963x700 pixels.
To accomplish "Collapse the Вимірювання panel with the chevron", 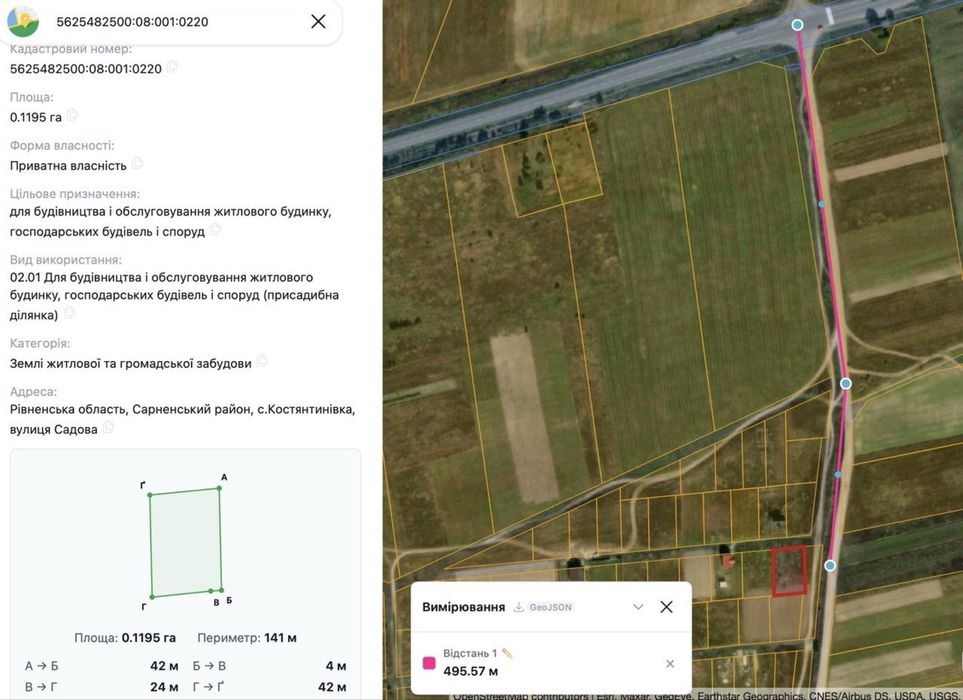I will (x=638, y=607).
